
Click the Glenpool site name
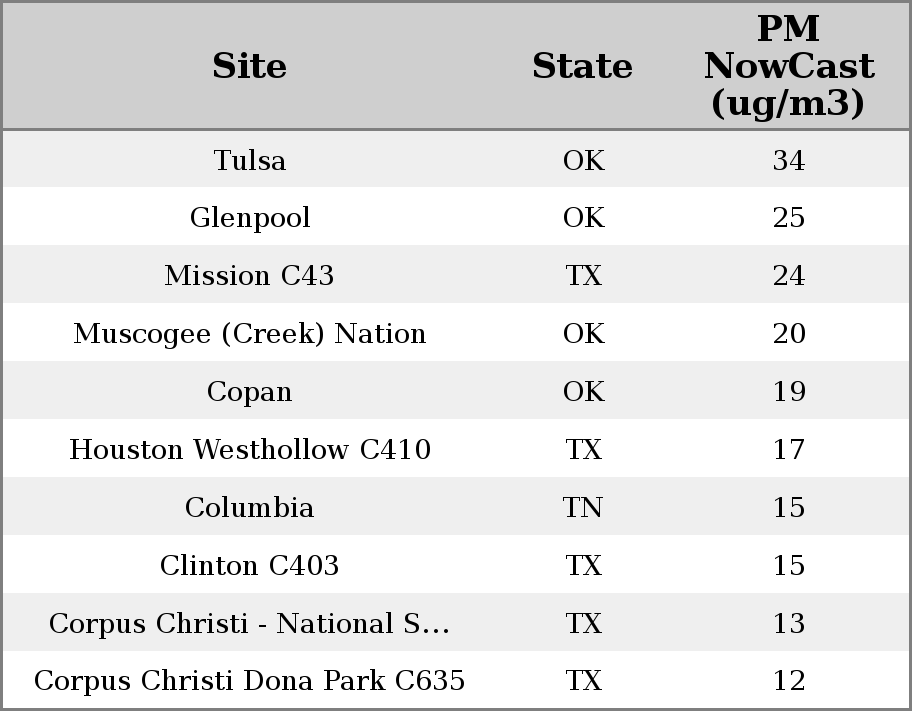click(249, 218)
